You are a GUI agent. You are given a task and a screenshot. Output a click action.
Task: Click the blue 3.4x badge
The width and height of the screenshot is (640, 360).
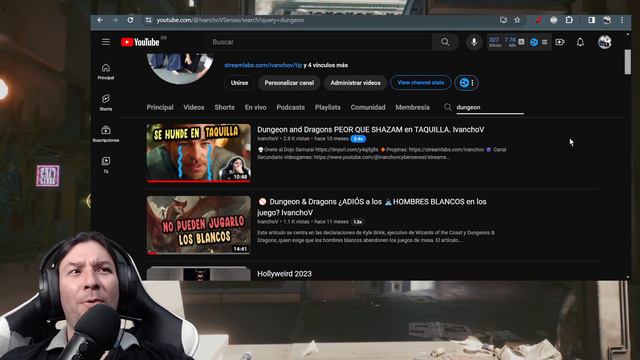pos(358,139)
